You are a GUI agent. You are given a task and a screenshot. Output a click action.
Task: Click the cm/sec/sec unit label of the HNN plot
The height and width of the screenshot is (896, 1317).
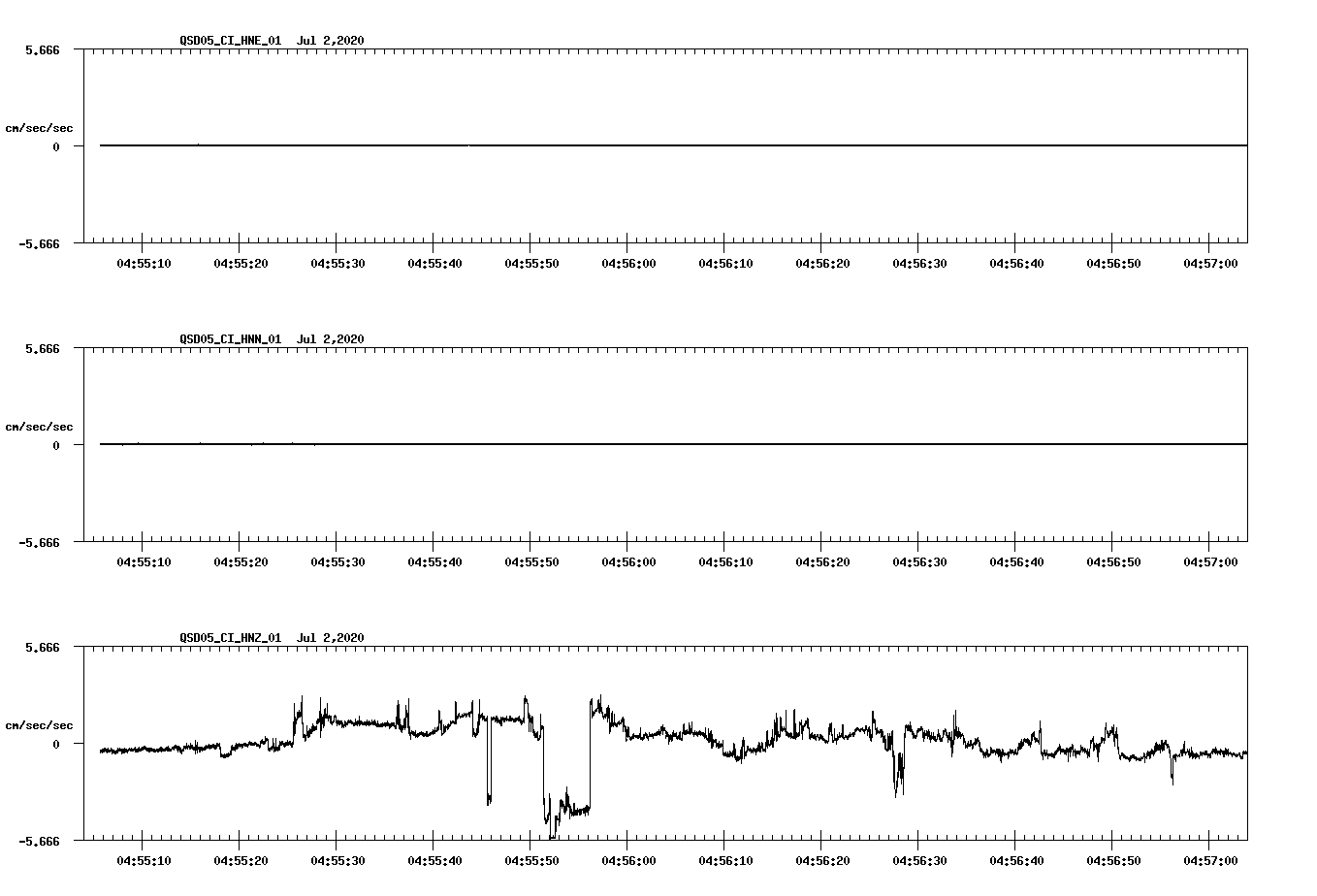click(x=40, y=427)
